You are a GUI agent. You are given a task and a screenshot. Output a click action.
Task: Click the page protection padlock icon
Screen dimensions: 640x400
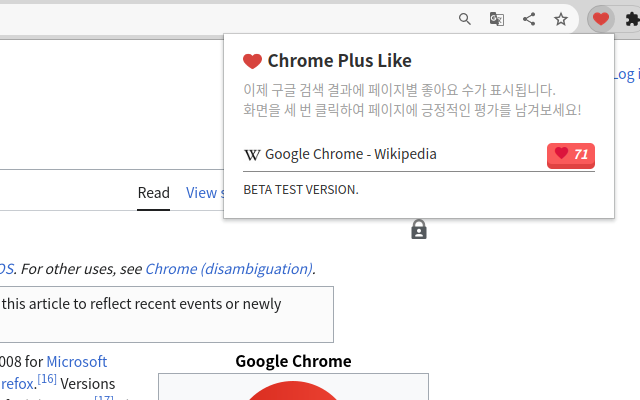(419, 229)
